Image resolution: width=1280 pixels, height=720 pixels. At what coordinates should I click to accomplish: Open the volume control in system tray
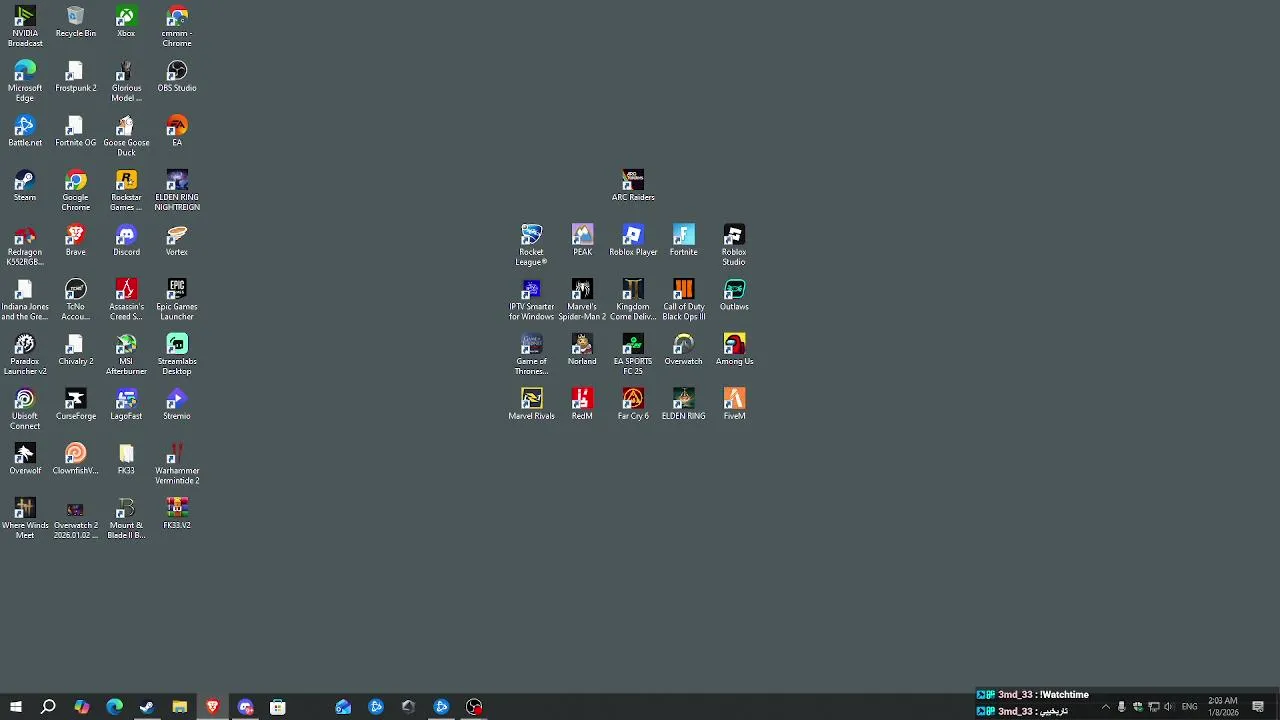click(x=1169, y=707)
